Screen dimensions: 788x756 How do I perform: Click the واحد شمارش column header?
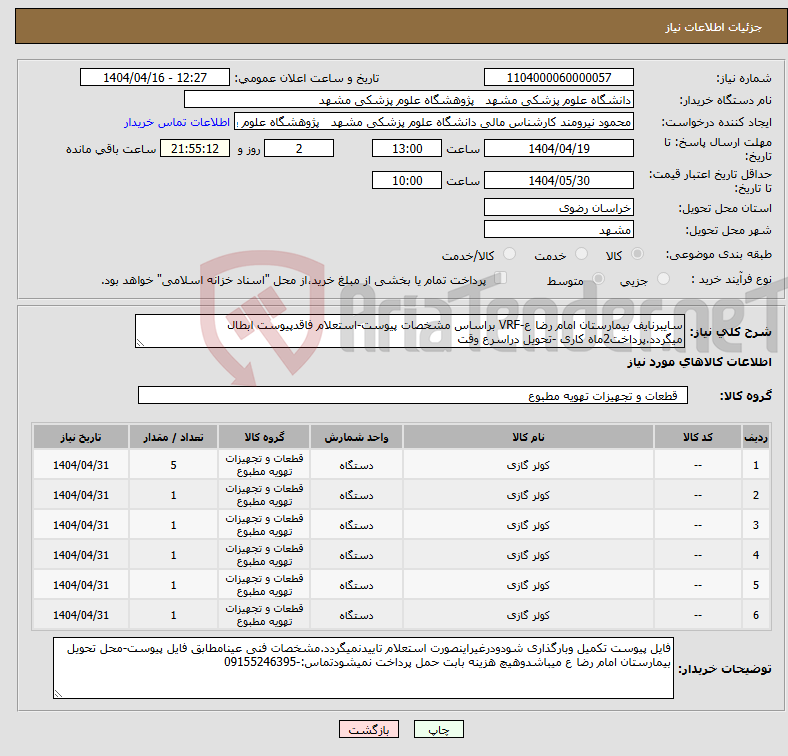(356, 437)
